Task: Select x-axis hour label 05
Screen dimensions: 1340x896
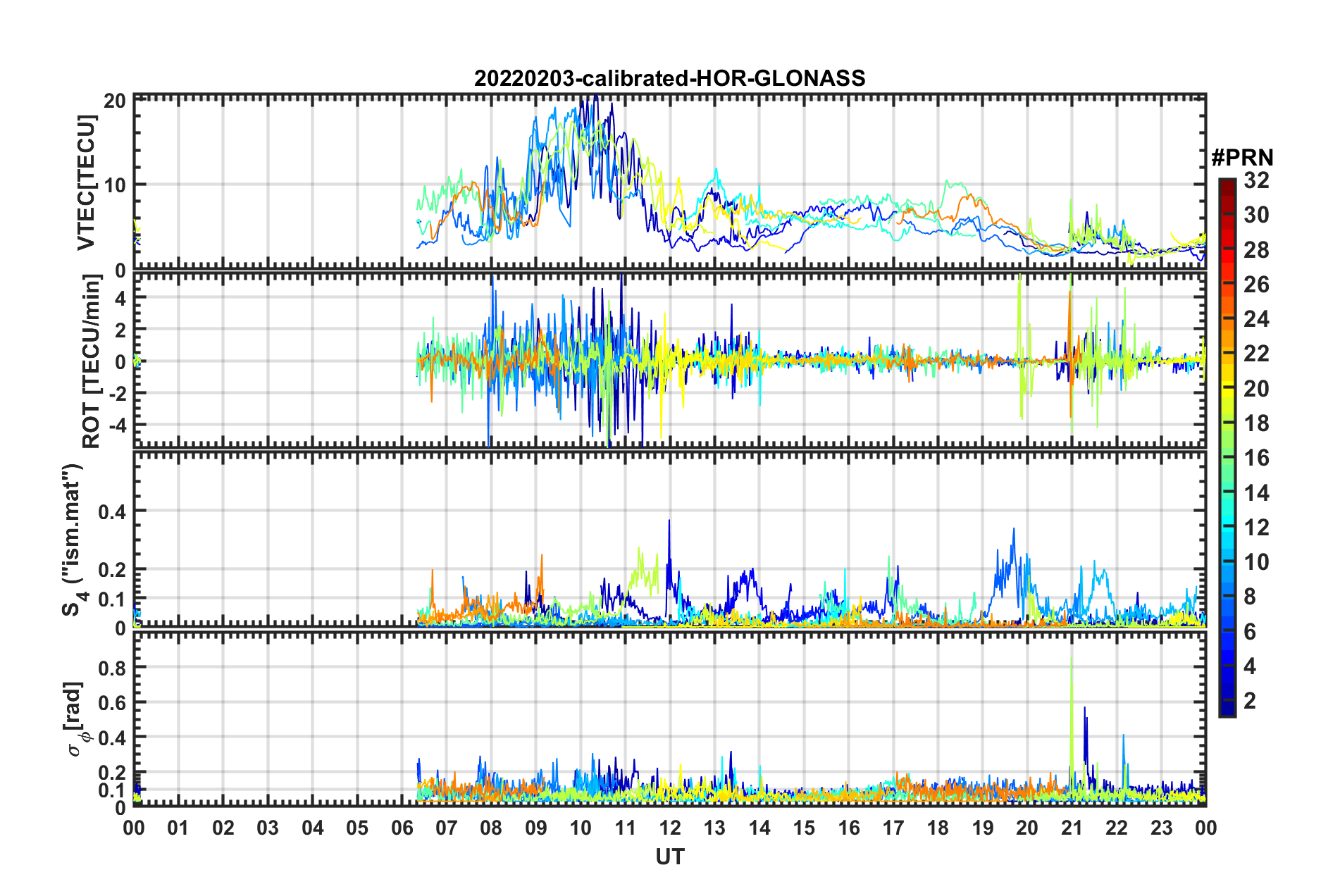Action: point(357,828)
